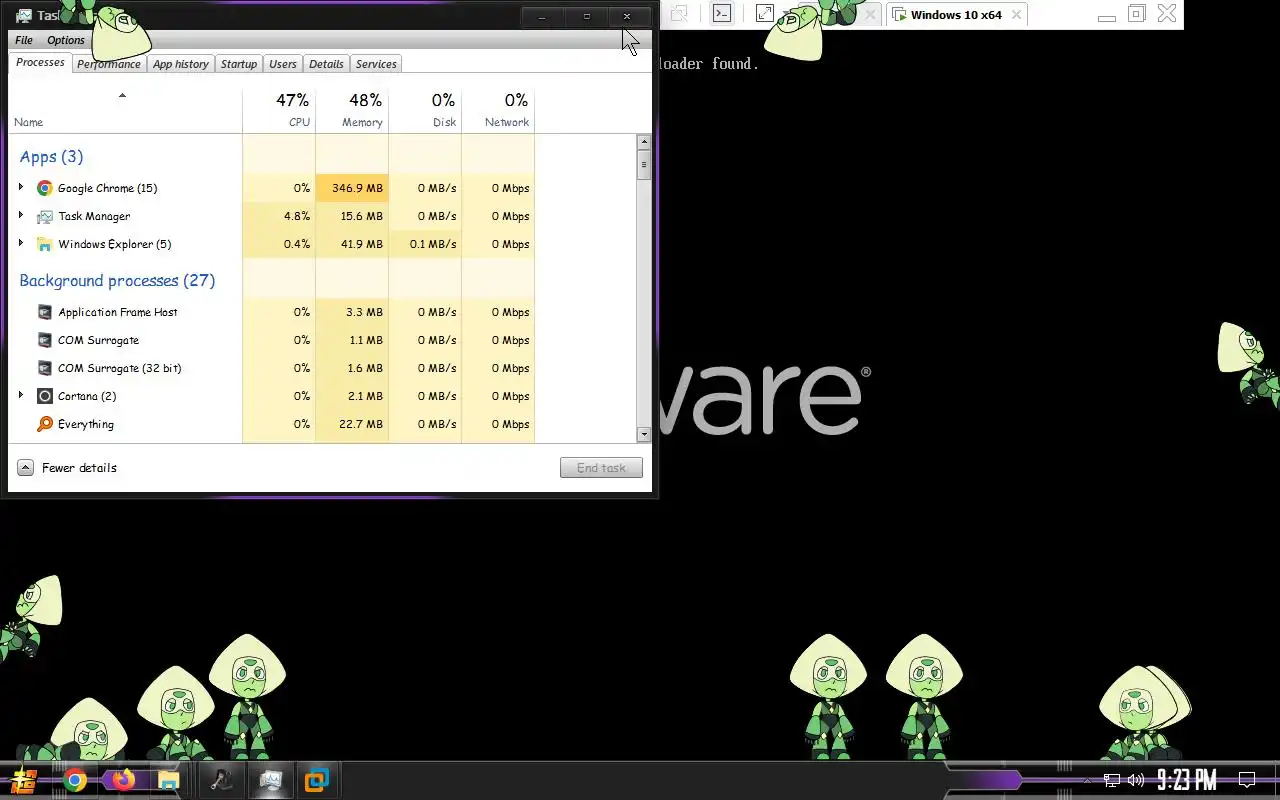Click the Everything process search icon
The height and width of the screenshot is (800, 1280).
(x=44, y=424)
